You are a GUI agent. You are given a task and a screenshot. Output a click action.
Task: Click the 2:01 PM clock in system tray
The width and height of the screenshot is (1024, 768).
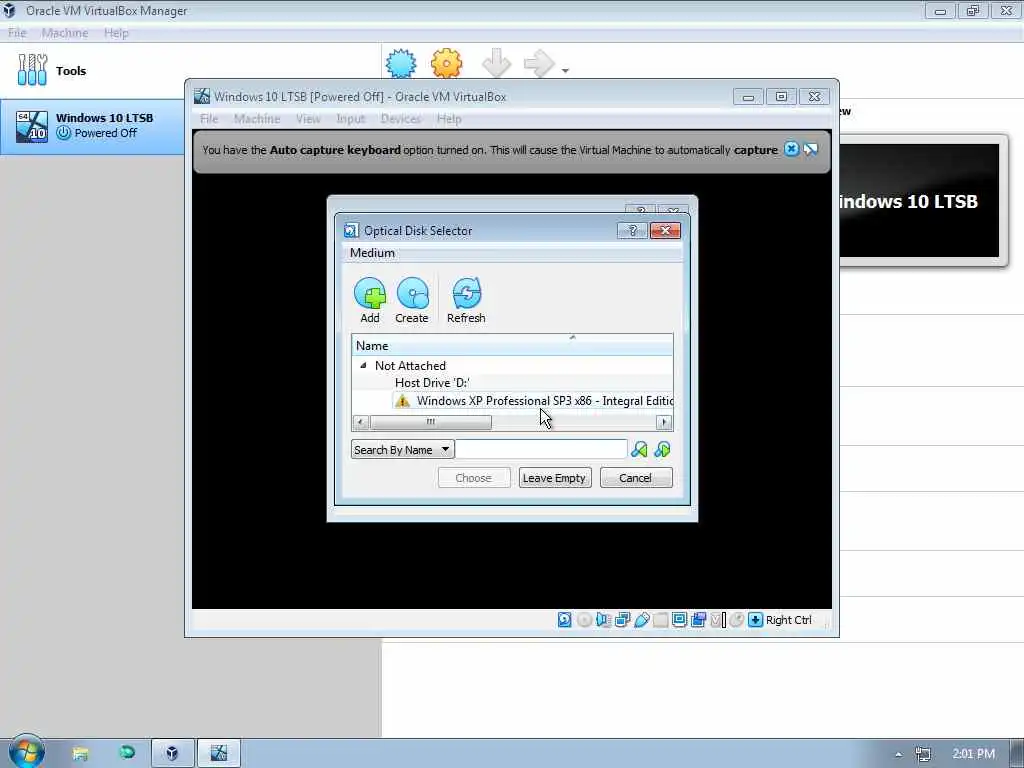pos(973,754)
